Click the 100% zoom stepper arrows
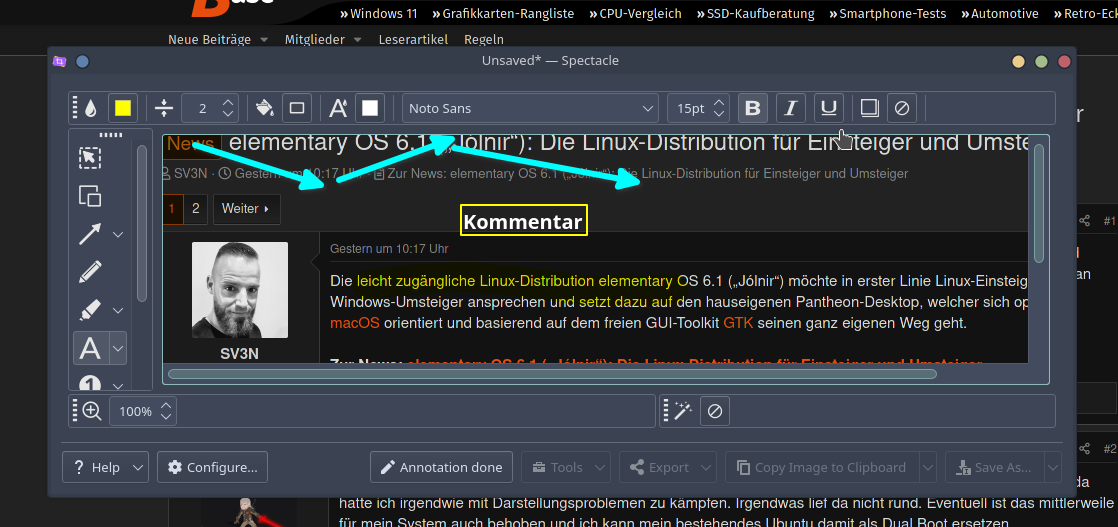The height and width of the screenshot is (527, 1118). click(166, 411)
